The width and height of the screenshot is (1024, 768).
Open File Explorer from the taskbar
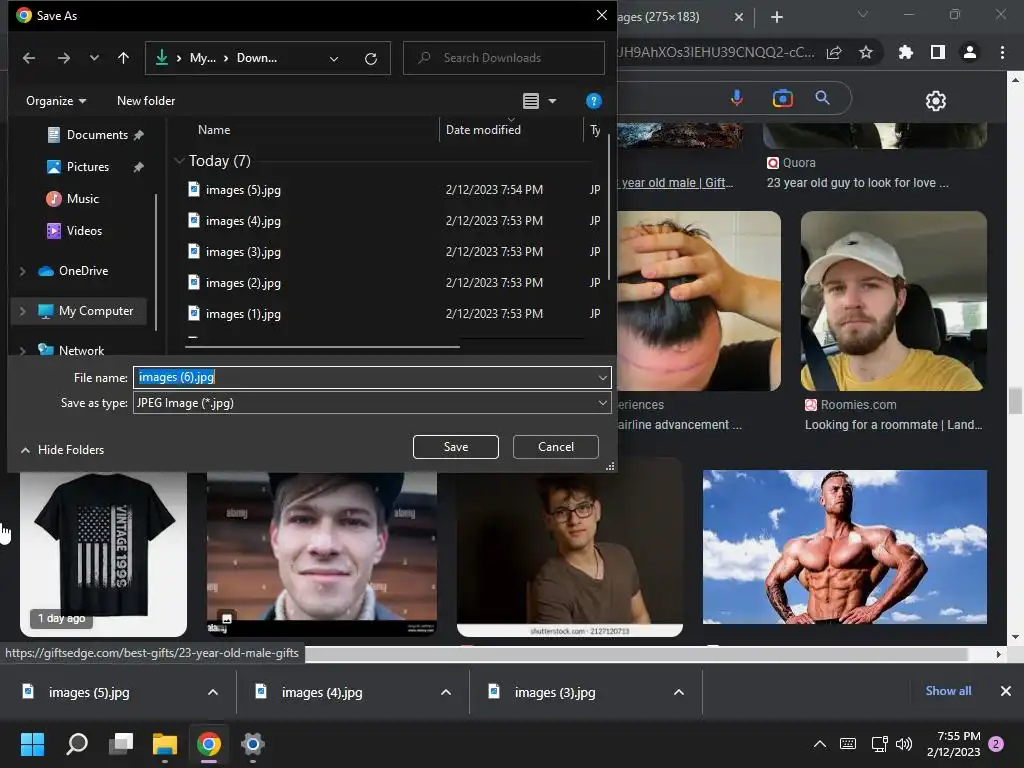pyautogui.click(x=164, y=744)
